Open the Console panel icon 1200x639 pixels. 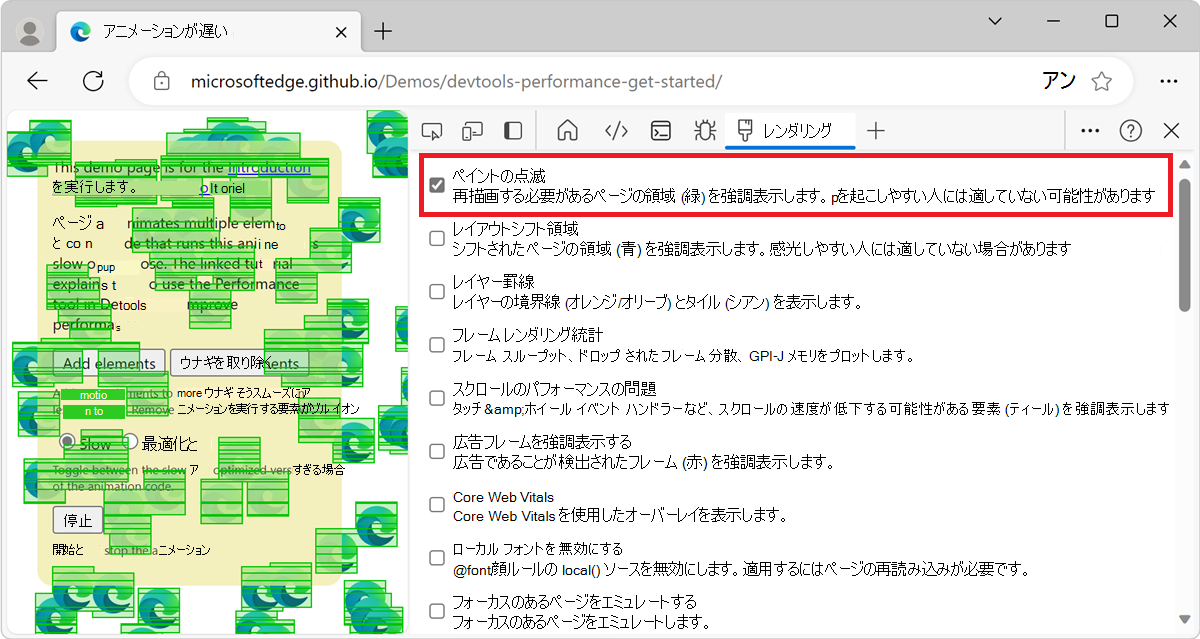click(660, 130)
